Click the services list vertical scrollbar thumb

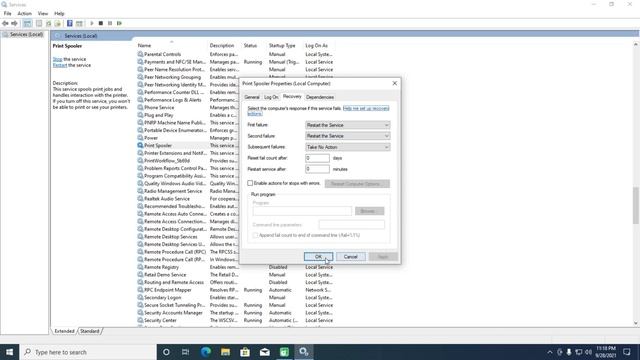pyautogui.click(x=636, y=205)
